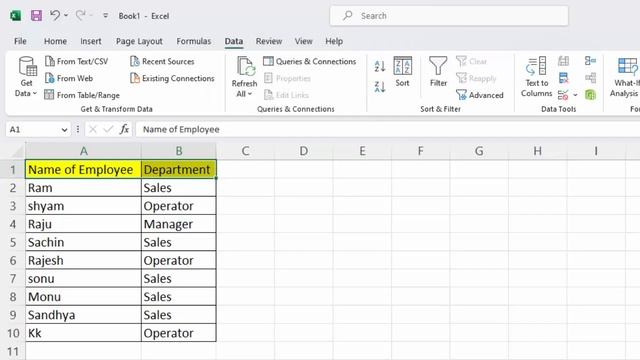The width and height of the screenshot is (640, 360).
Task: Sort A to Z ascending
Action: pos(380,66)
